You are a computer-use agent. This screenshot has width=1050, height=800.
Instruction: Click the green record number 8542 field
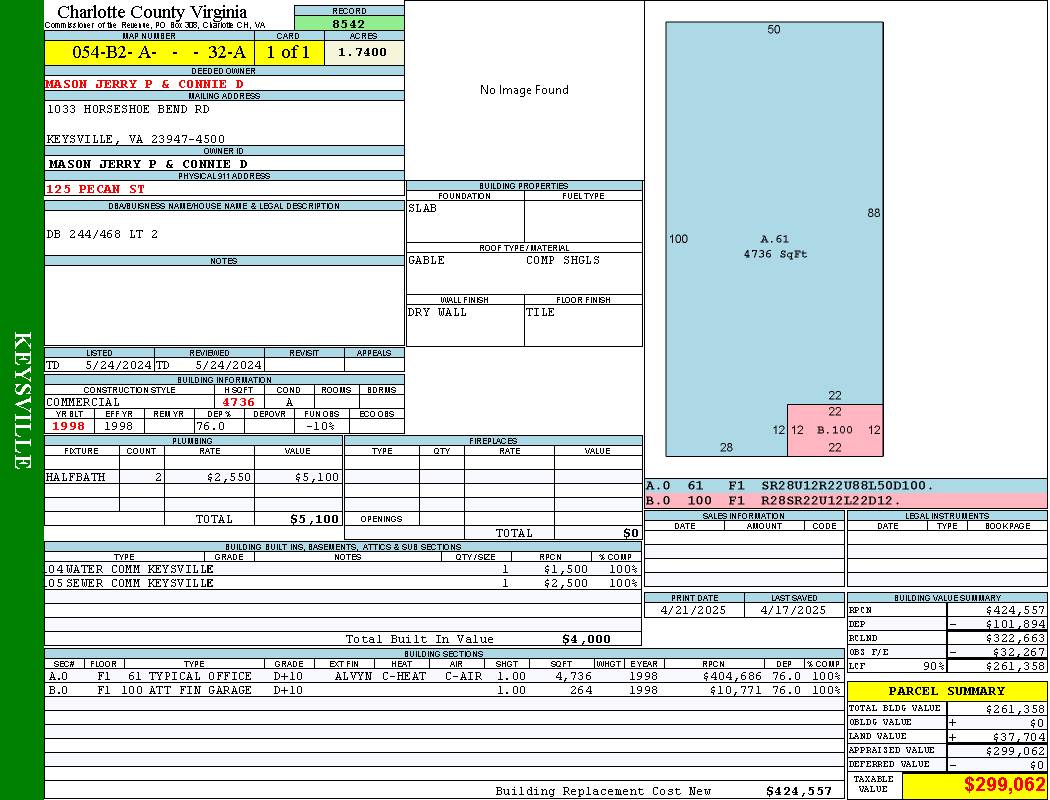tap(349, 23)
